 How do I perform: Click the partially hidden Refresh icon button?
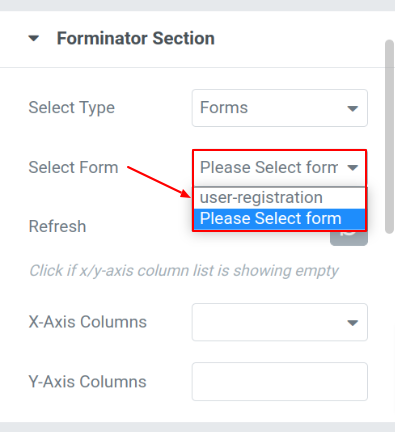[x=349, y=238]
